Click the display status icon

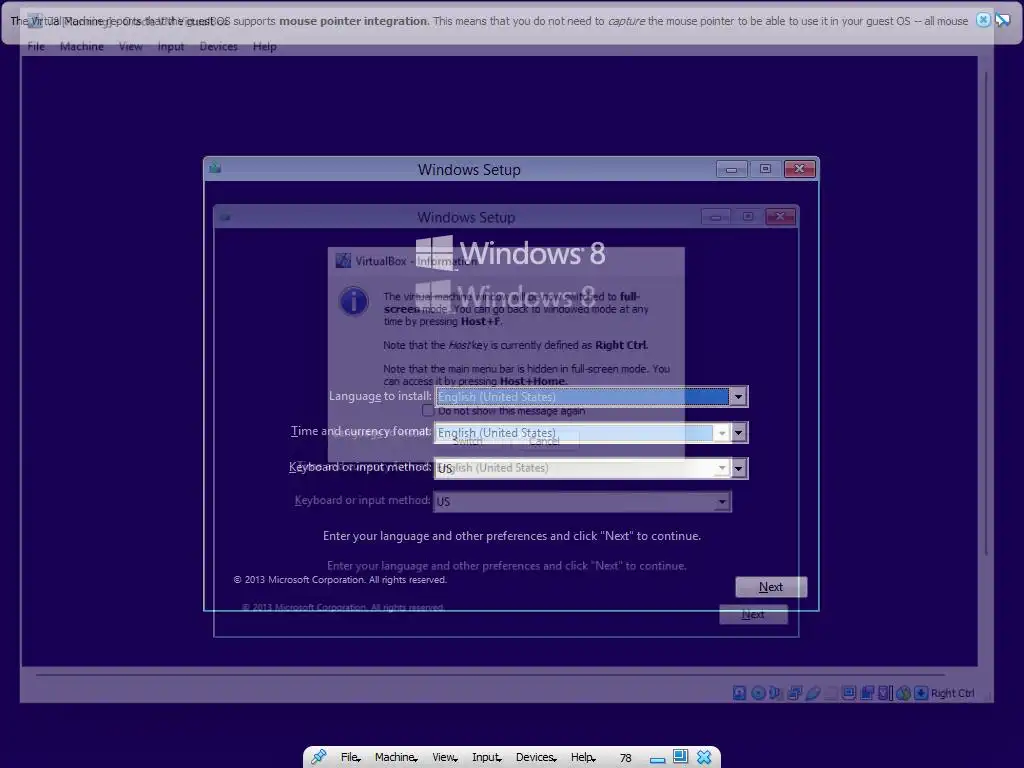tap(849, 693)
